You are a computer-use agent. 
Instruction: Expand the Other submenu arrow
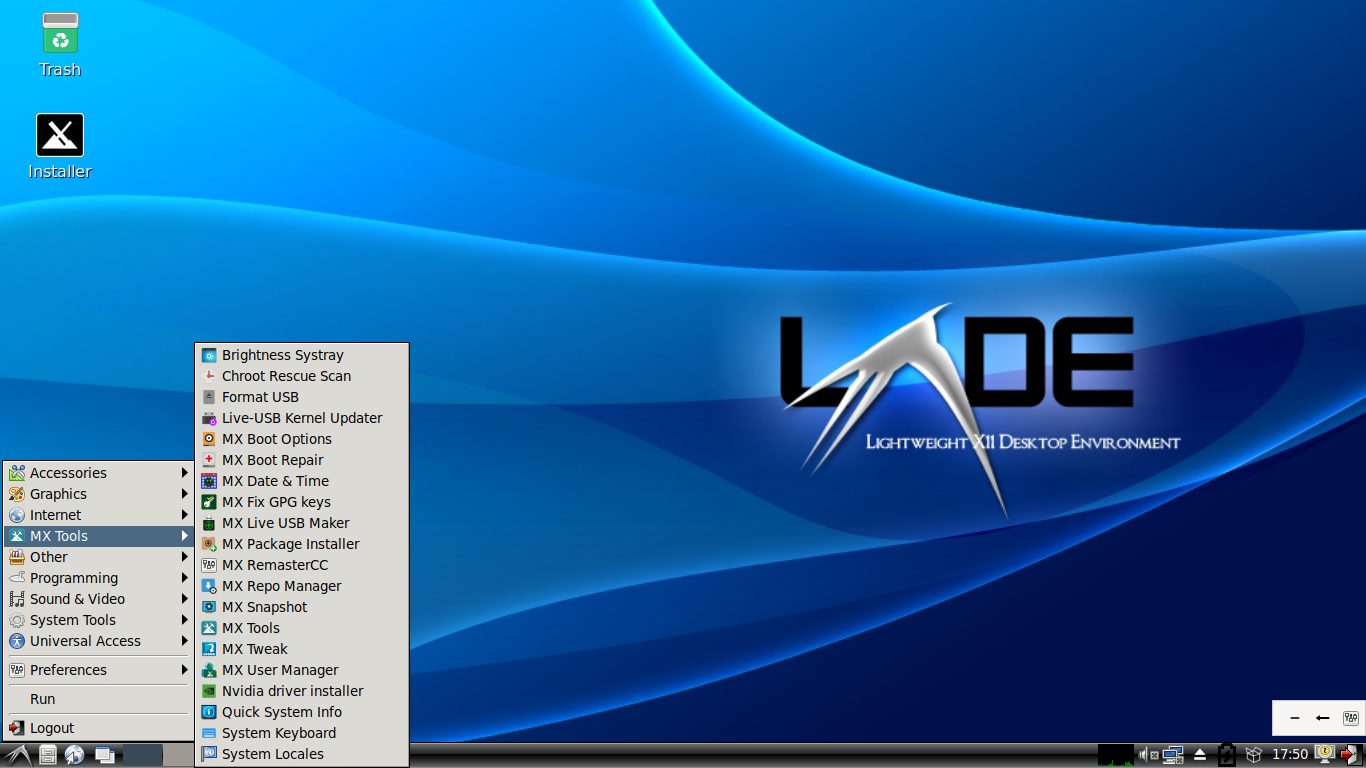coord(185,557)
